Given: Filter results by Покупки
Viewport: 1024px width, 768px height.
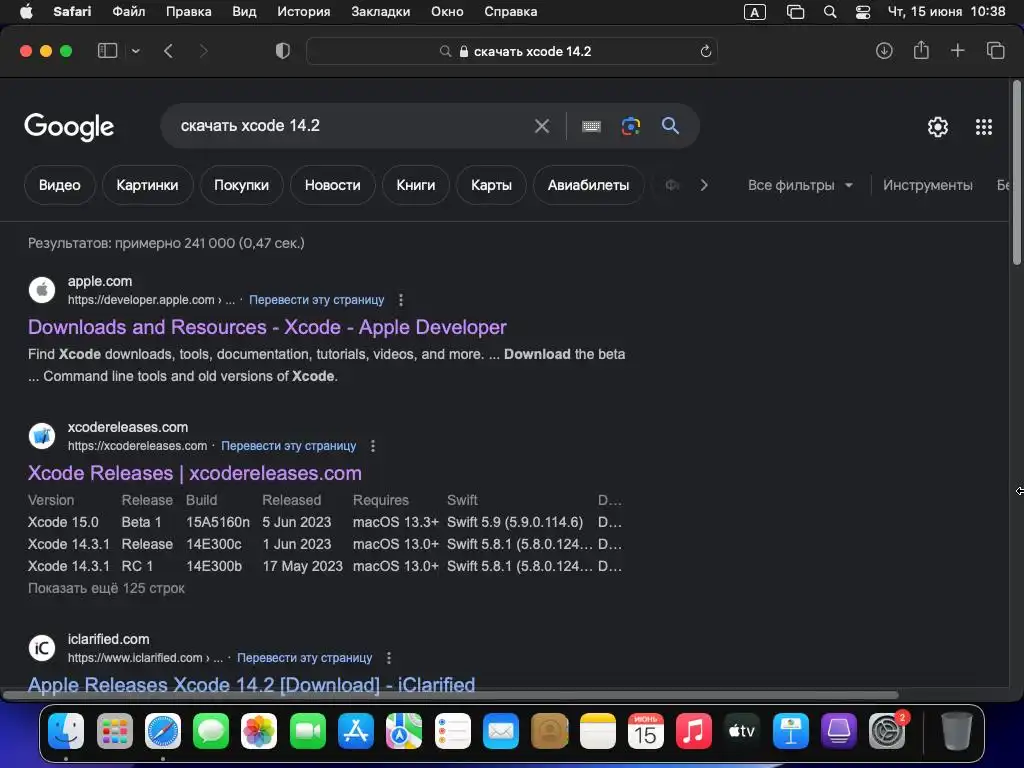Looking at the screenshot, I should (242, 185).
